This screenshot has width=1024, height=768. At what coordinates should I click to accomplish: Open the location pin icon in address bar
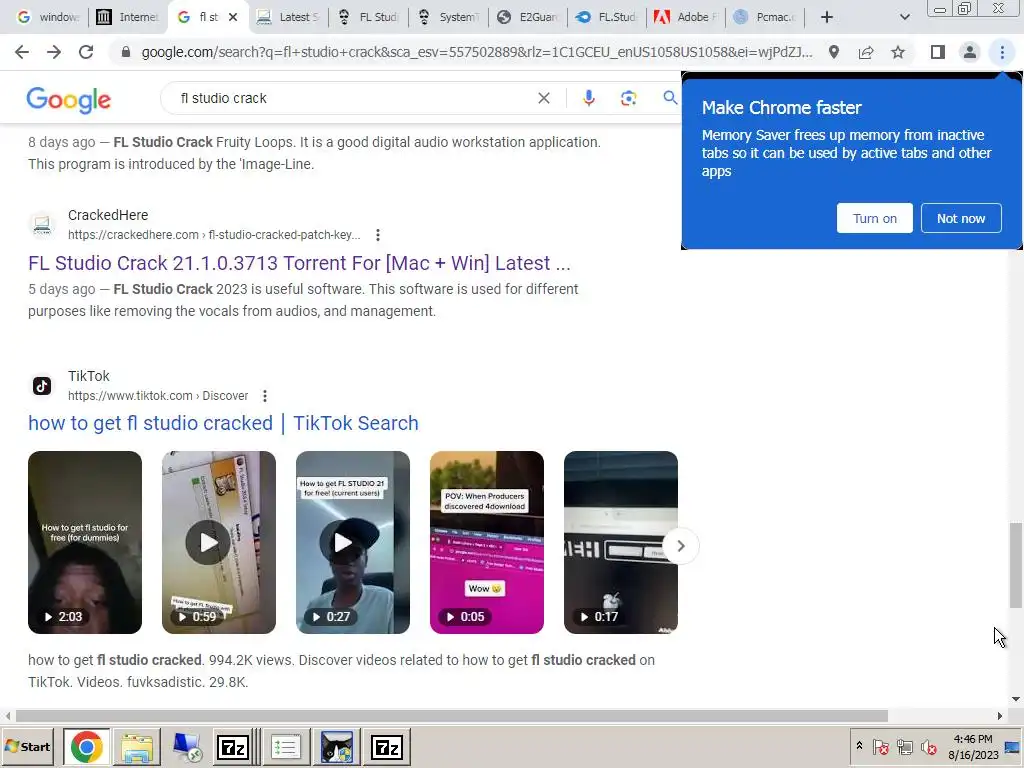click(833, 52)
